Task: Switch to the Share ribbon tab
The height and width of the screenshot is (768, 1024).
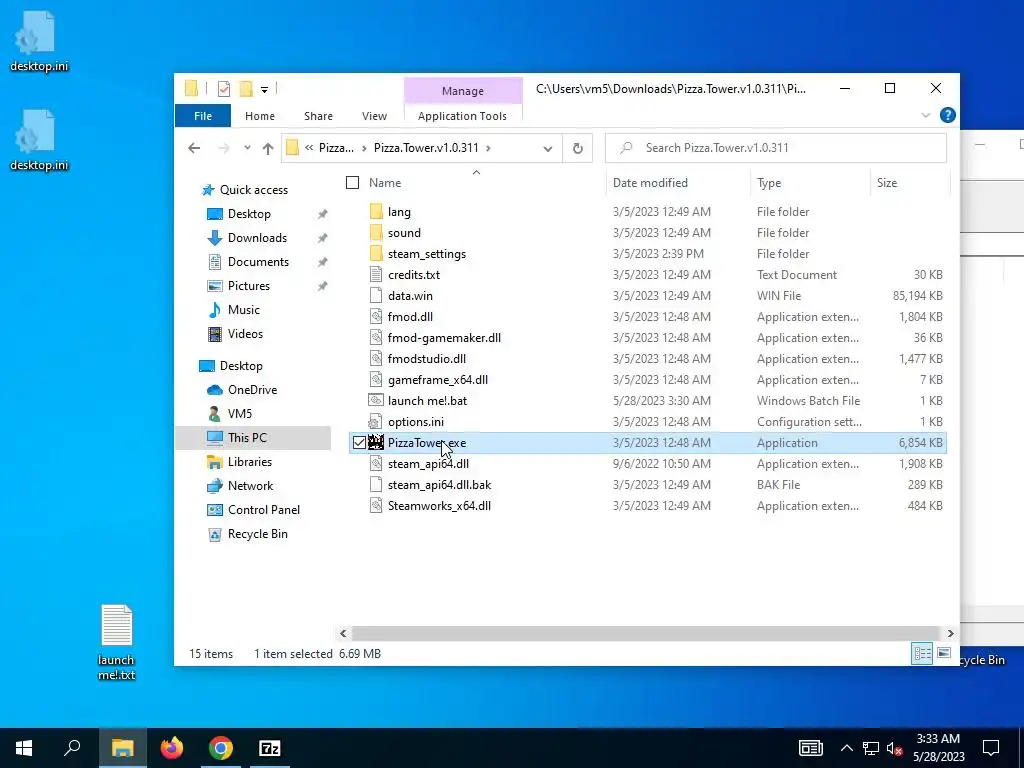Action: click(318, 116)
